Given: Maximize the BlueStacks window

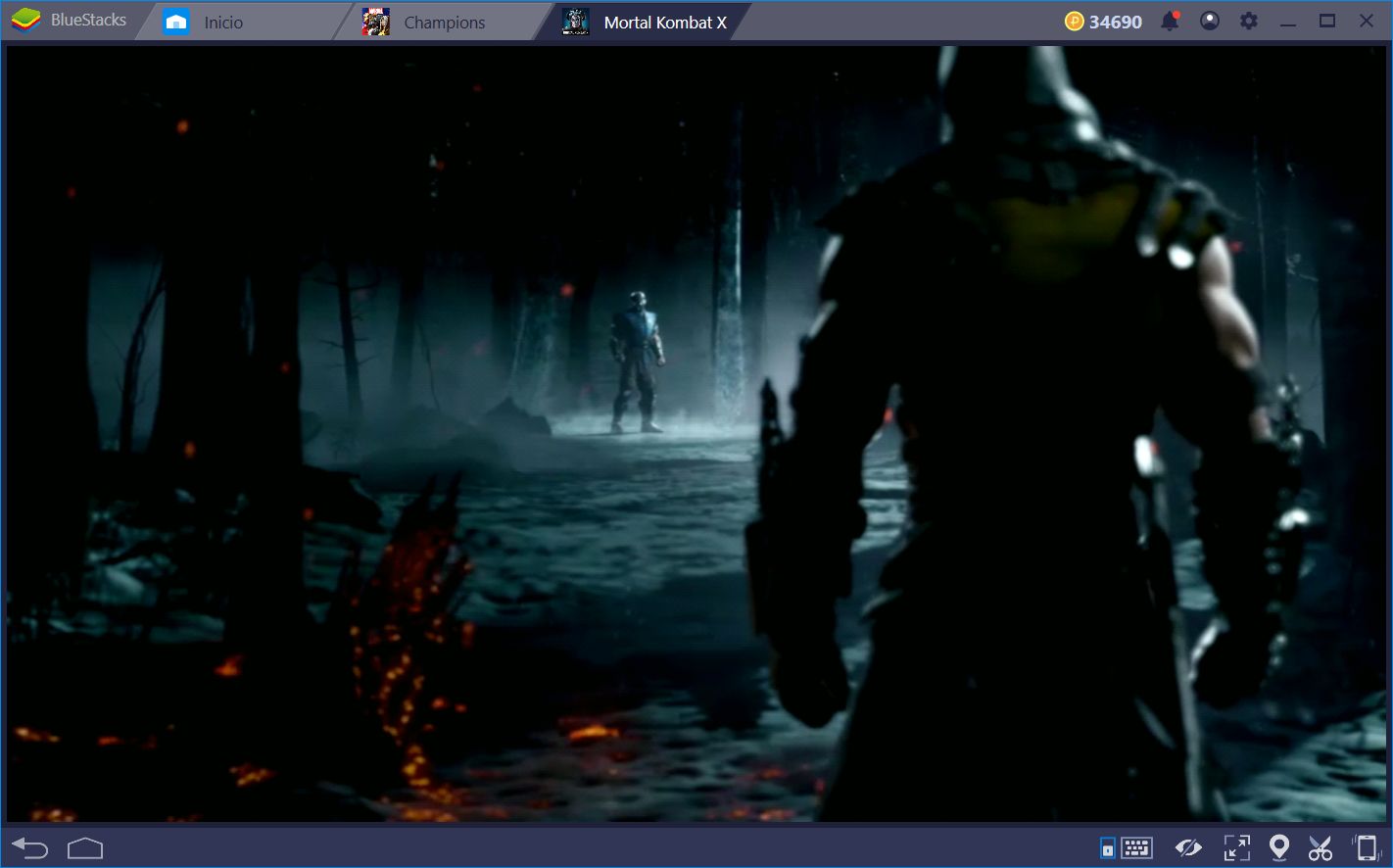Looking at the screenshot, I should pos(1327,21).
